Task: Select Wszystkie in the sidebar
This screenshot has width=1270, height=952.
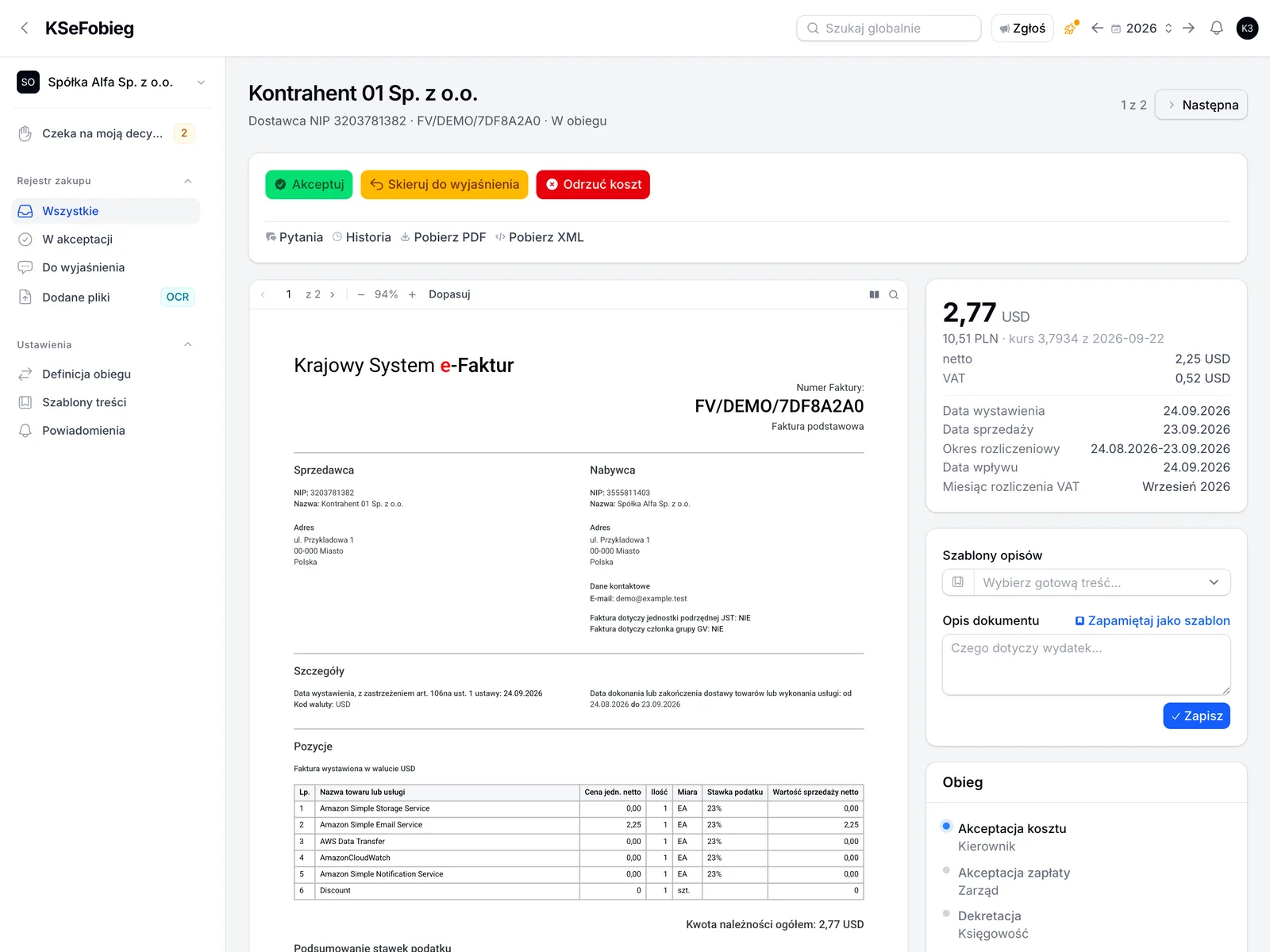Action: coord(106,211)
